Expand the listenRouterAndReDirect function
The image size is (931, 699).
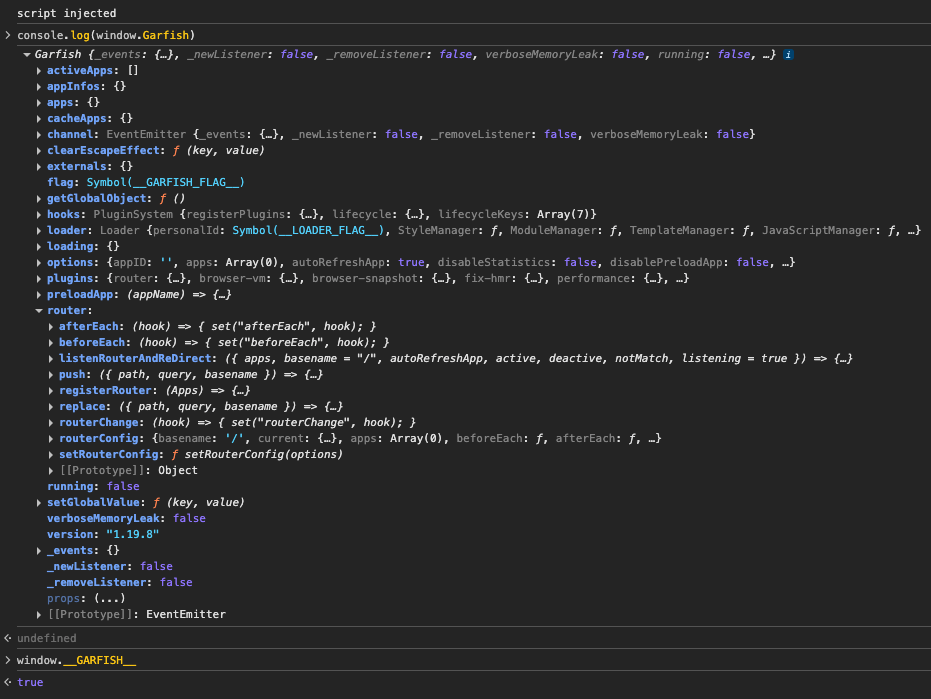(51, 359)
